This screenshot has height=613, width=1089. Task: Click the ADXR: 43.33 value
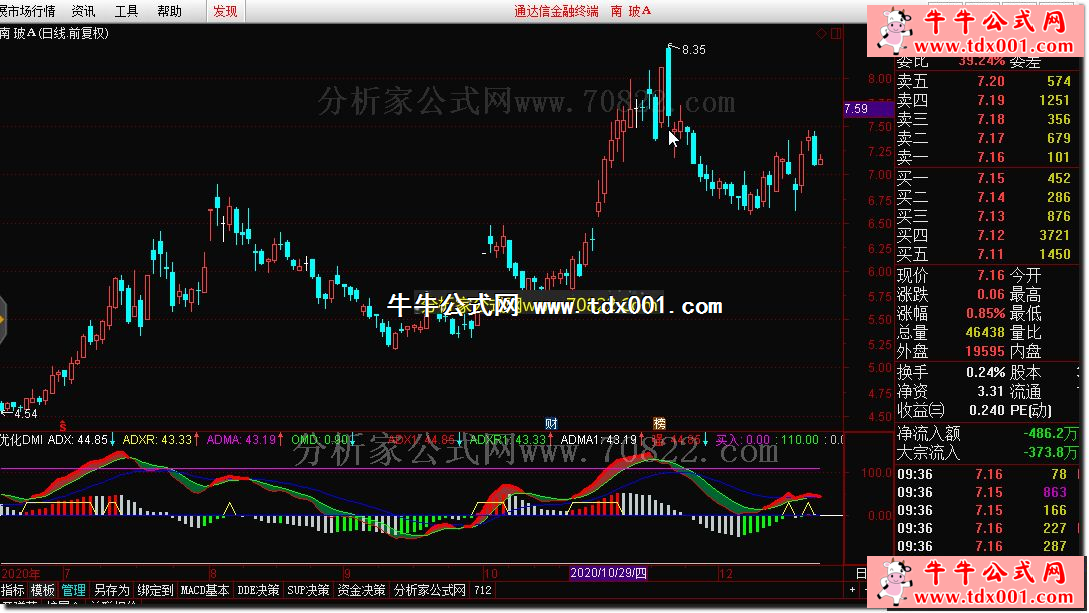[x=157, y=440]
